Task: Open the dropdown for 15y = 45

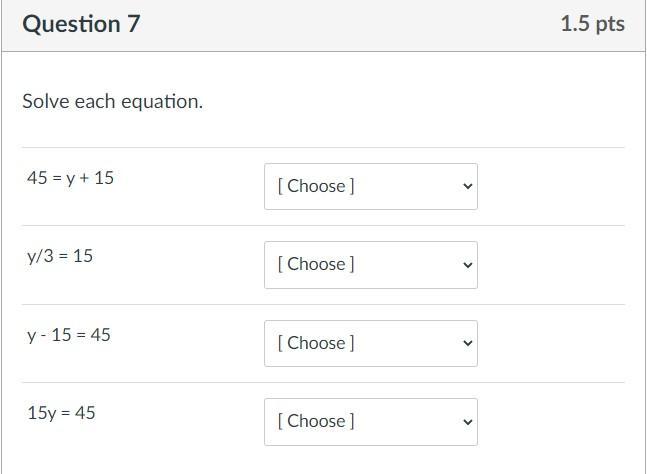Action: coord(370,422)
